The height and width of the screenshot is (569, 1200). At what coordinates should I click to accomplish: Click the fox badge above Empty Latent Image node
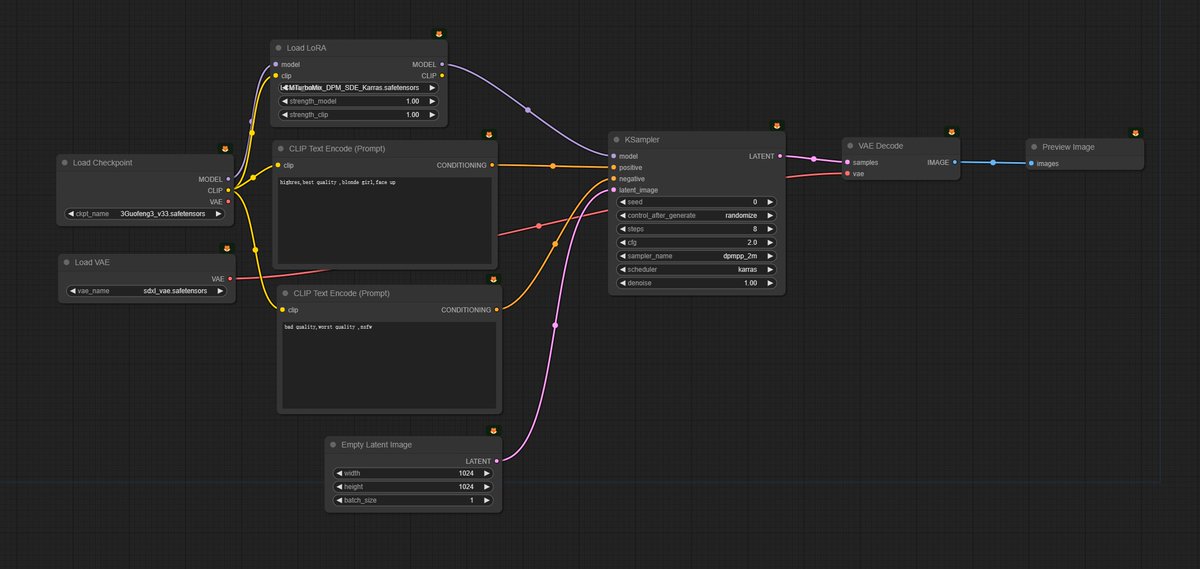(493, 430)
